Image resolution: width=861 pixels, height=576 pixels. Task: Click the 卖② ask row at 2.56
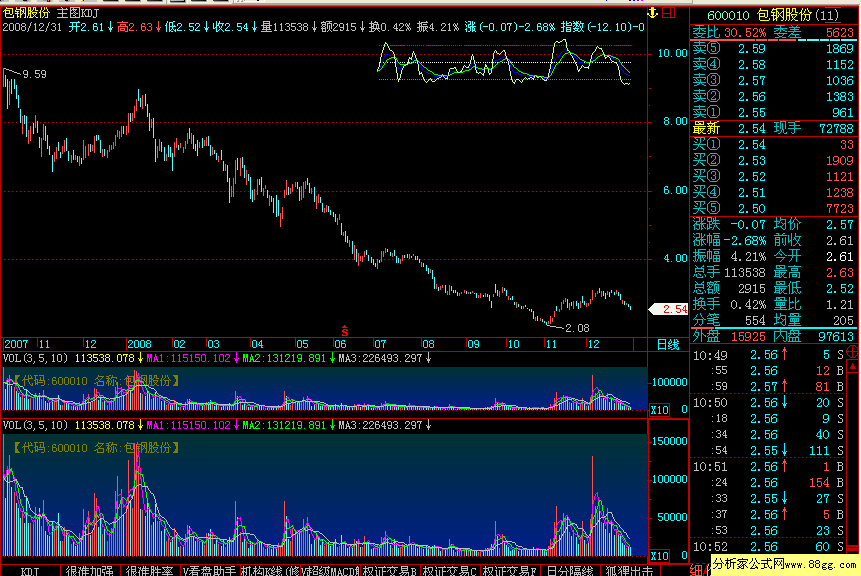pyautogui.click(x=773, y=97)
